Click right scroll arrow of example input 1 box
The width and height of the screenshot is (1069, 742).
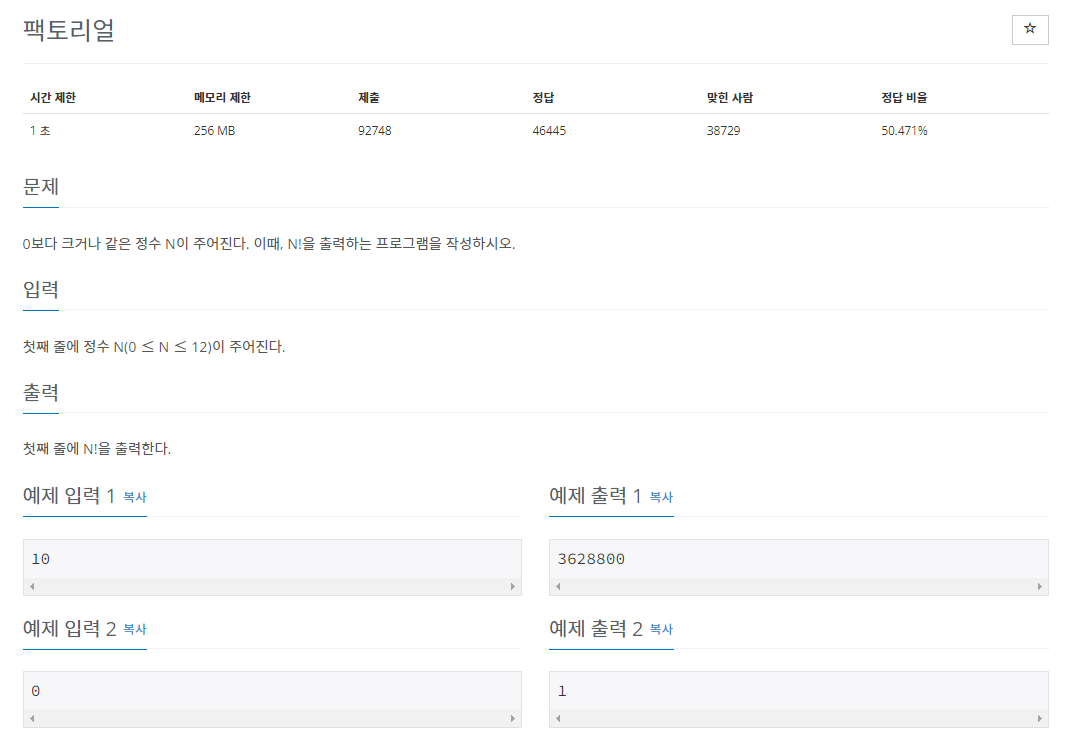(x=513, y=587)
